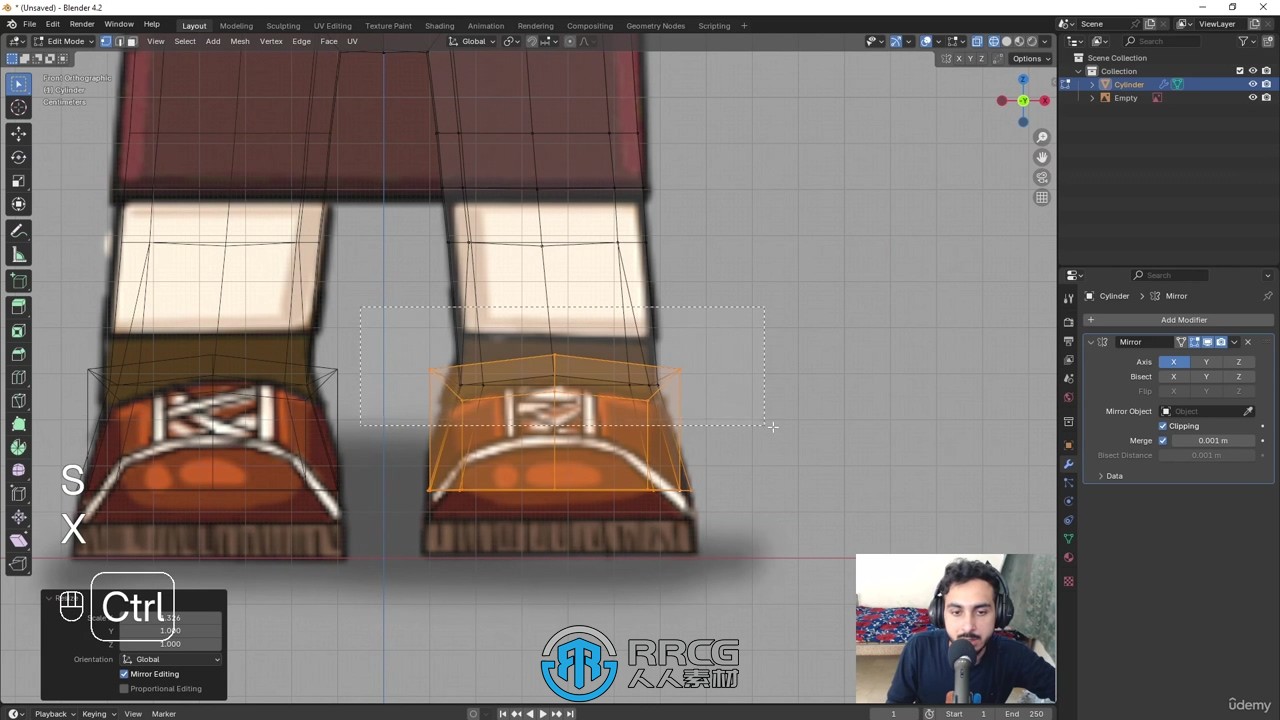Remove the Mirror modifier with X

click(x=1248, y=342)
